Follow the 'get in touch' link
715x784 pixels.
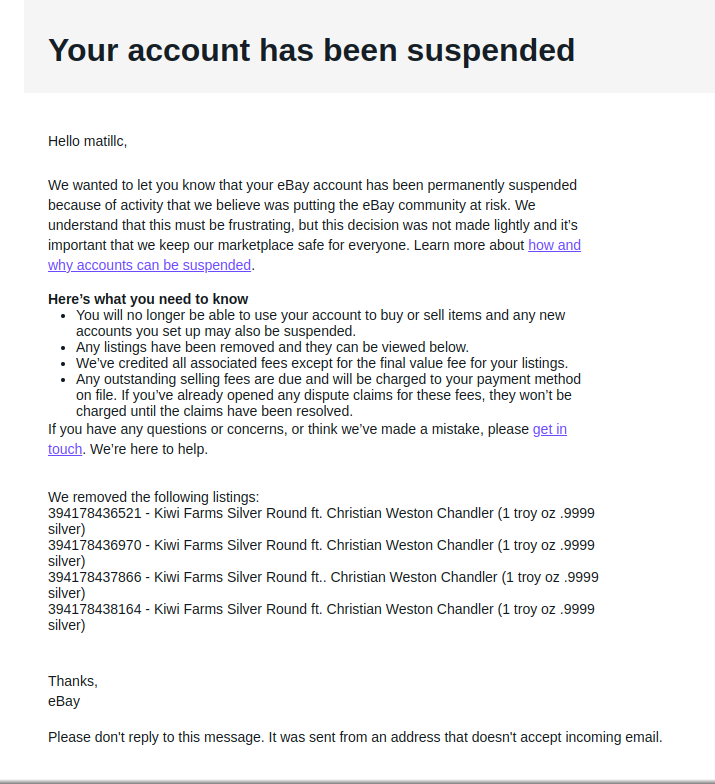click(x=550, y=430)
